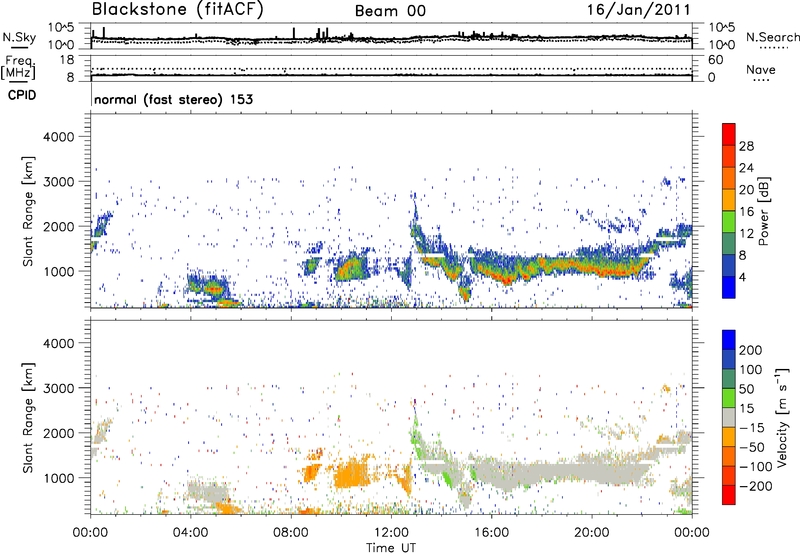This screenshot has height=554, width=800.
Task: Click the "Power [dB]" colorbar title
Action: pos(763,211)
